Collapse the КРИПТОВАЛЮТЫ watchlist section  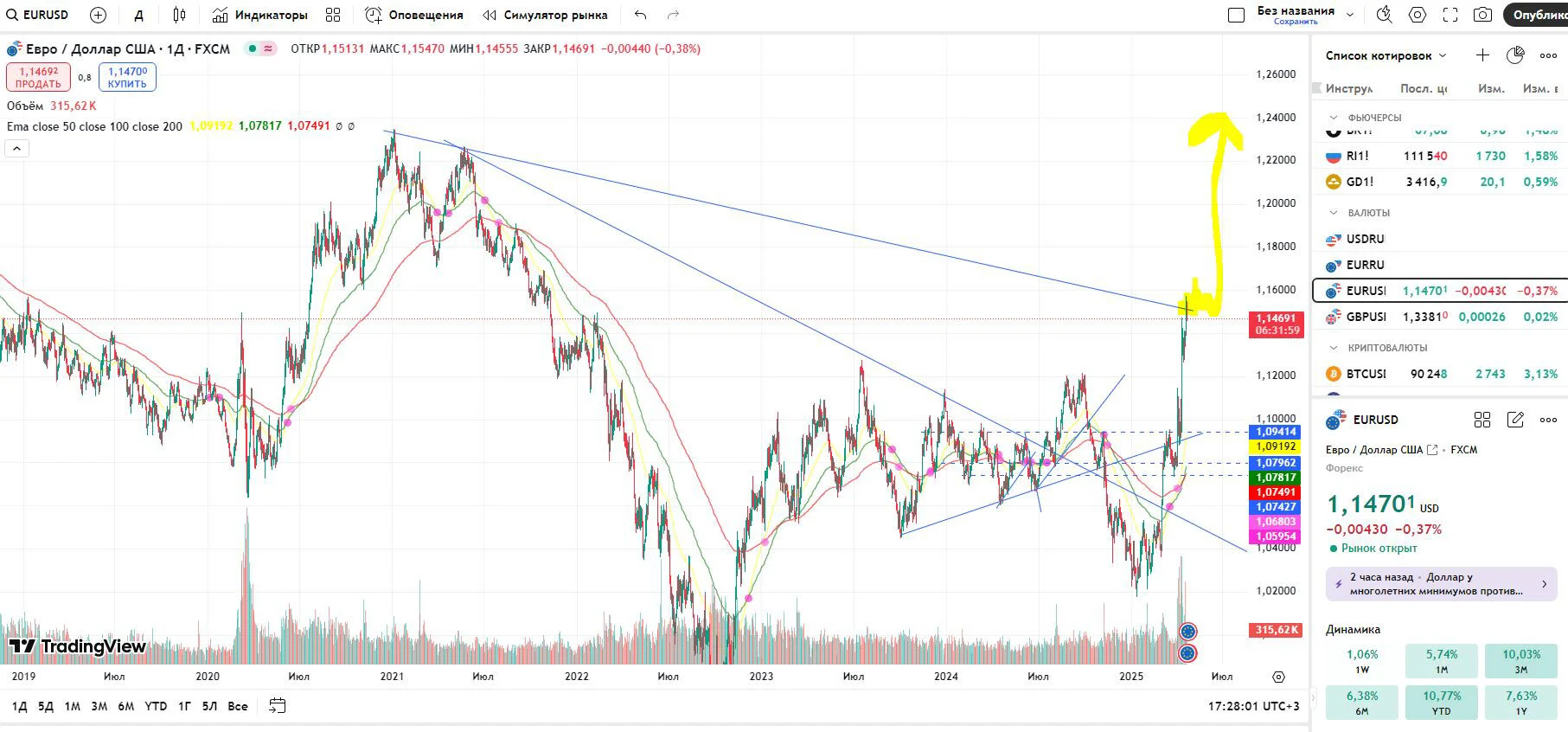pyautogui.click(x=1334, y=347)
